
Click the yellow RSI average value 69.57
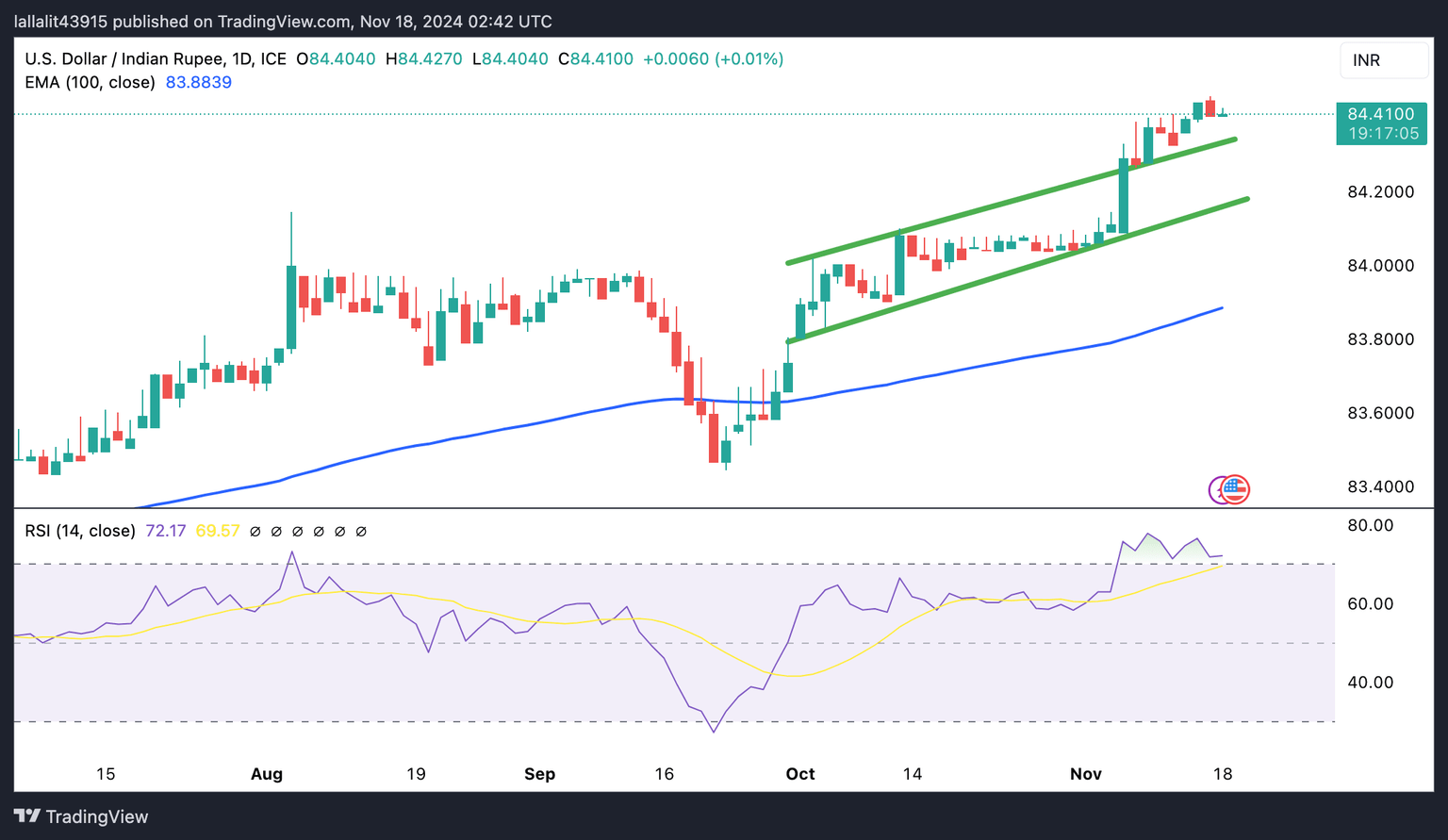(218, 531)
